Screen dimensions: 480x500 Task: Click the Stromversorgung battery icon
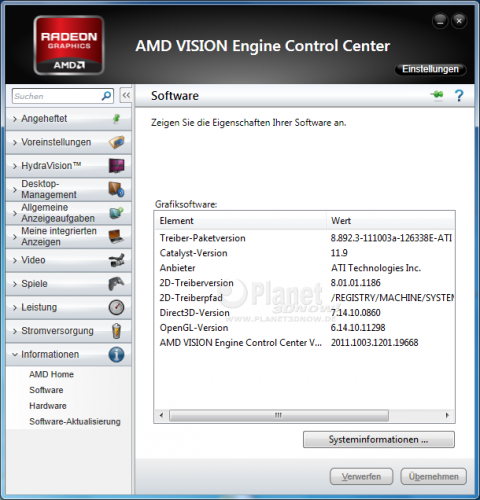[x=116, y=331]
